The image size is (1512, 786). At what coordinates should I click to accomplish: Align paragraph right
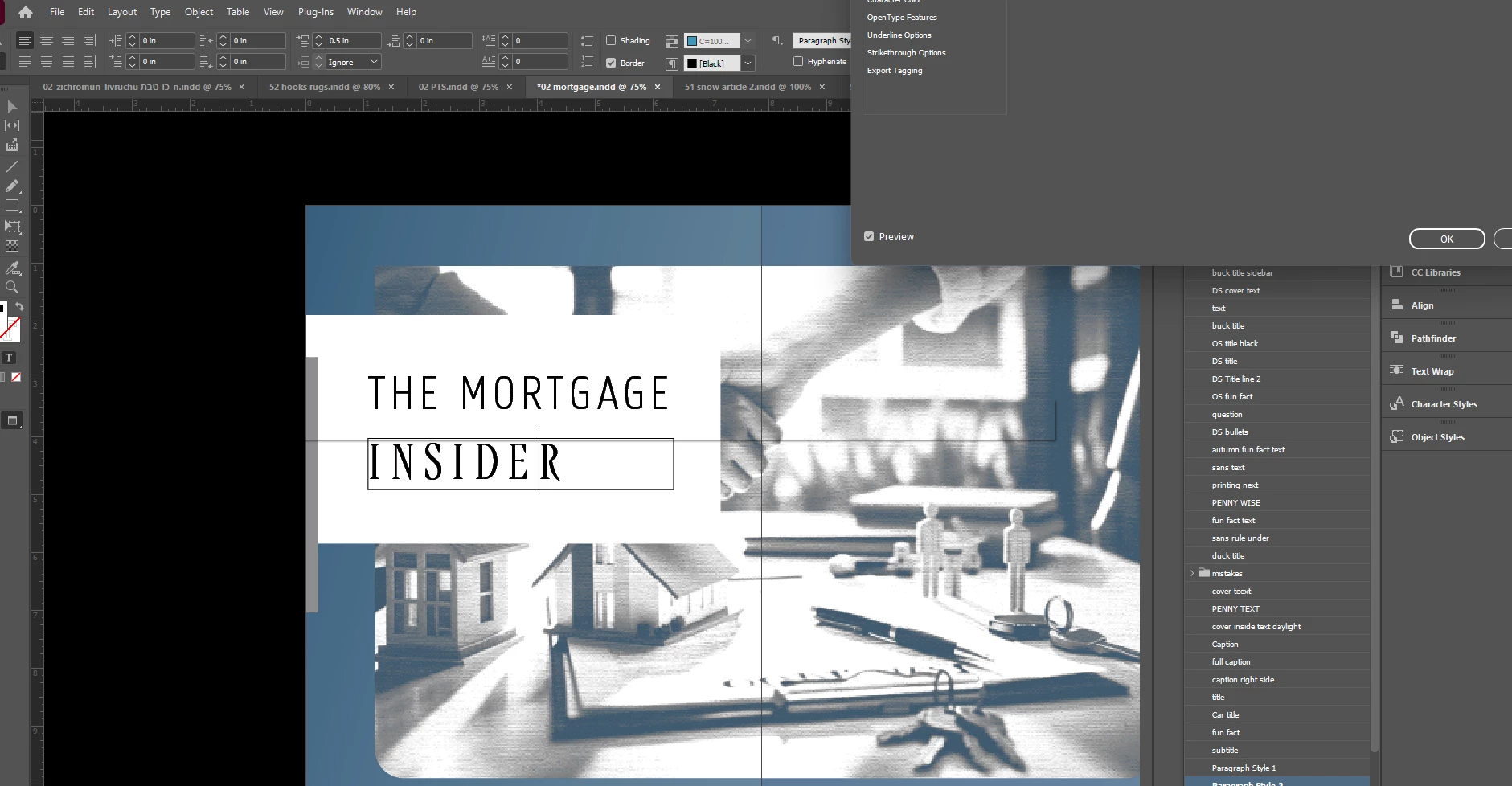pyautogui.click(x=68, y=40)
